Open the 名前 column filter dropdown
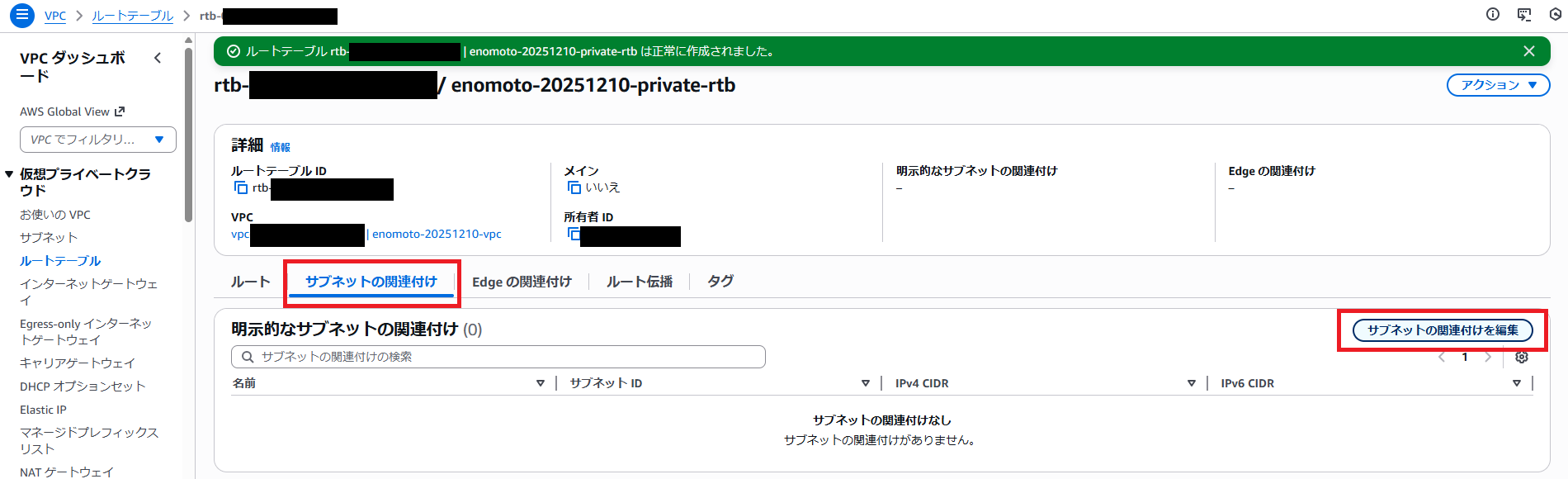The width and height of the screenshot is (1568, 479). pyautogui.click(x=541, y=382)
